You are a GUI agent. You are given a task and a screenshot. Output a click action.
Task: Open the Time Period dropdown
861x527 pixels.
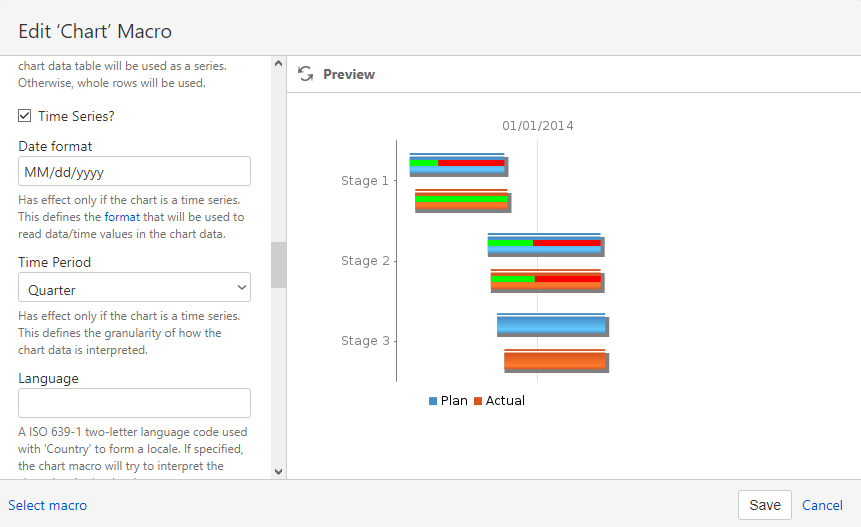pos(135,287)
